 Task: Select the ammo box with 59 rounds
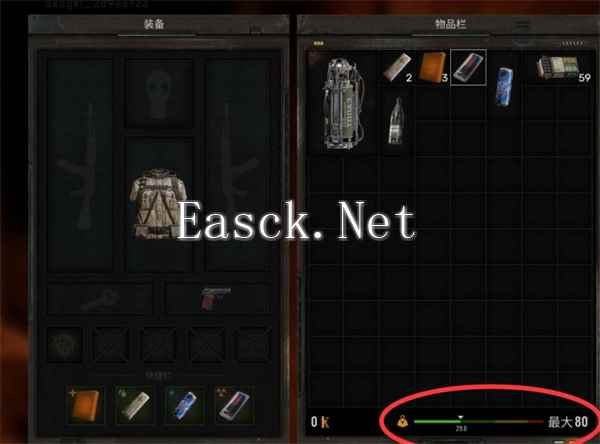[x=561, y=68]
